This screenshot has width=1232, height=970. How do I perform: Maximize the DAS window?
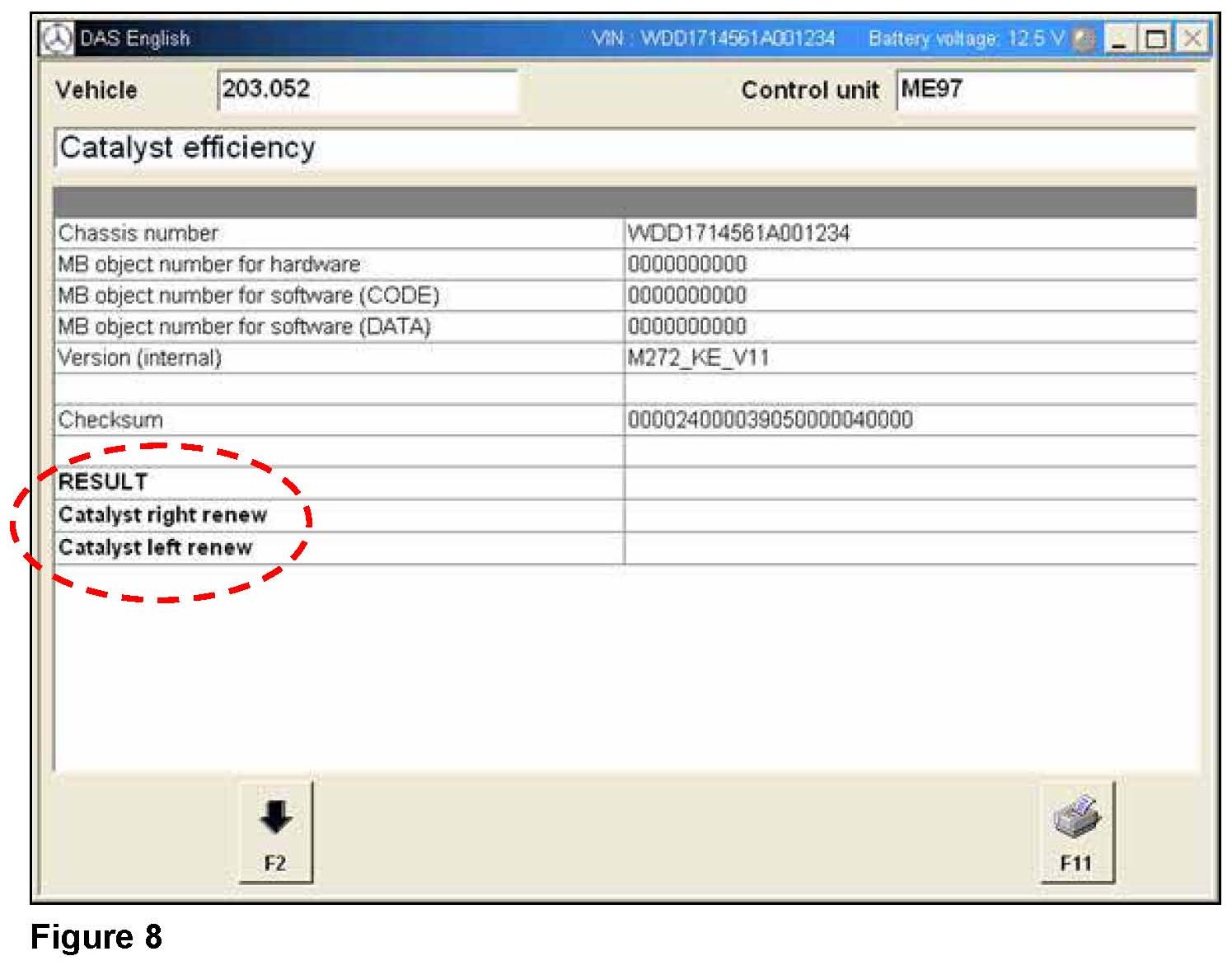(x=1155, y=39)
